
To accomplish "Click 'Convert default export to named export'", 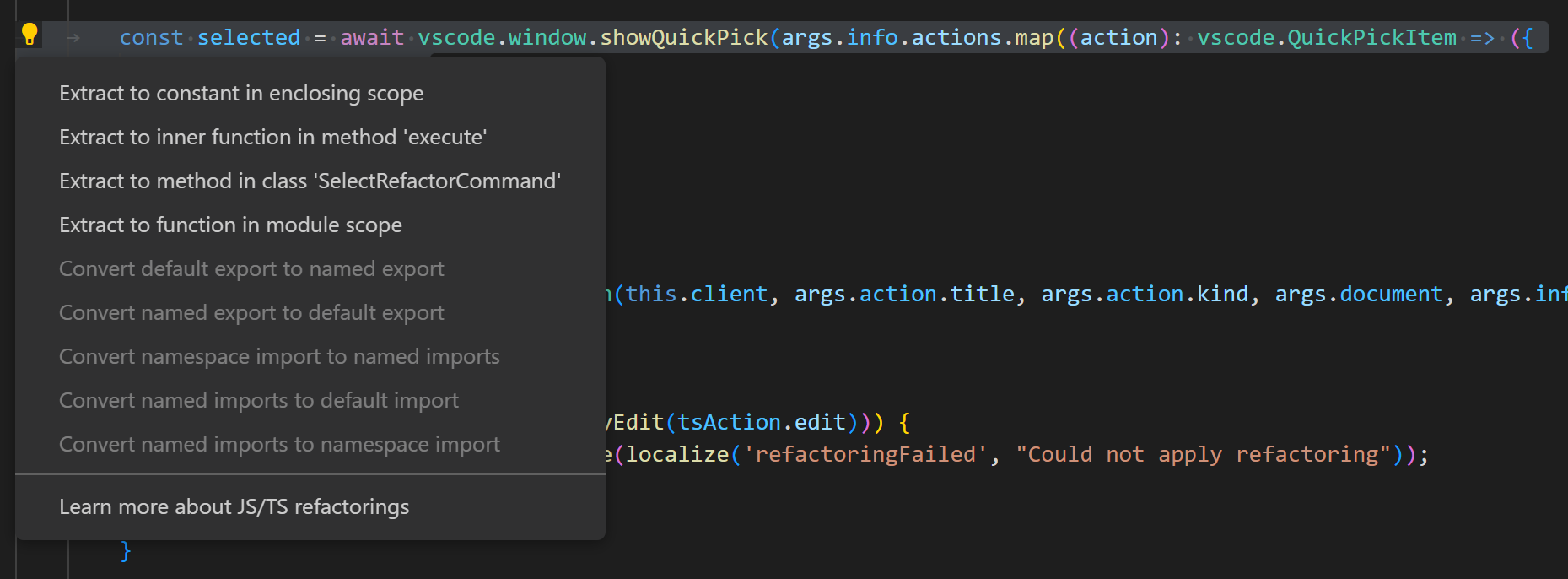I will pyautogui.click(x=251, y=269).
